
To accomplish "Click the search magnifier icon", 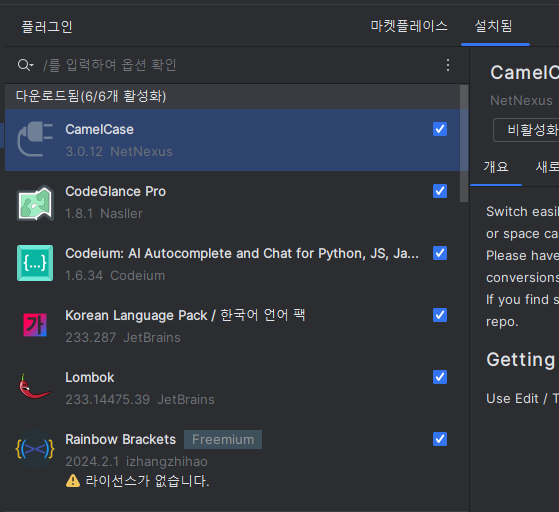I will pos(25,65).
